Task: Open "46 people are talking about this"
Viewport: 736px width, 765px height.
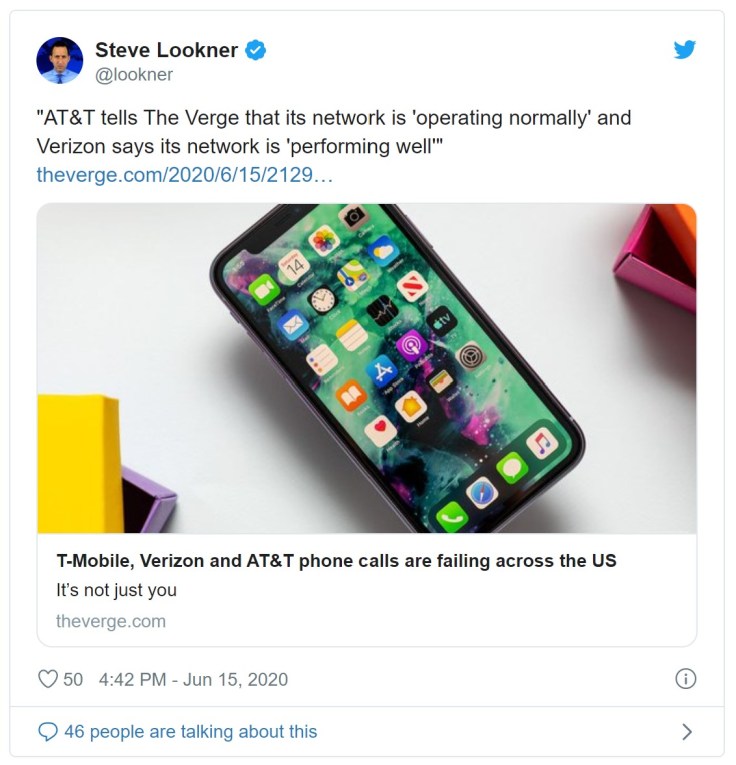Action: pyautogui.click(x=191, y=732)
